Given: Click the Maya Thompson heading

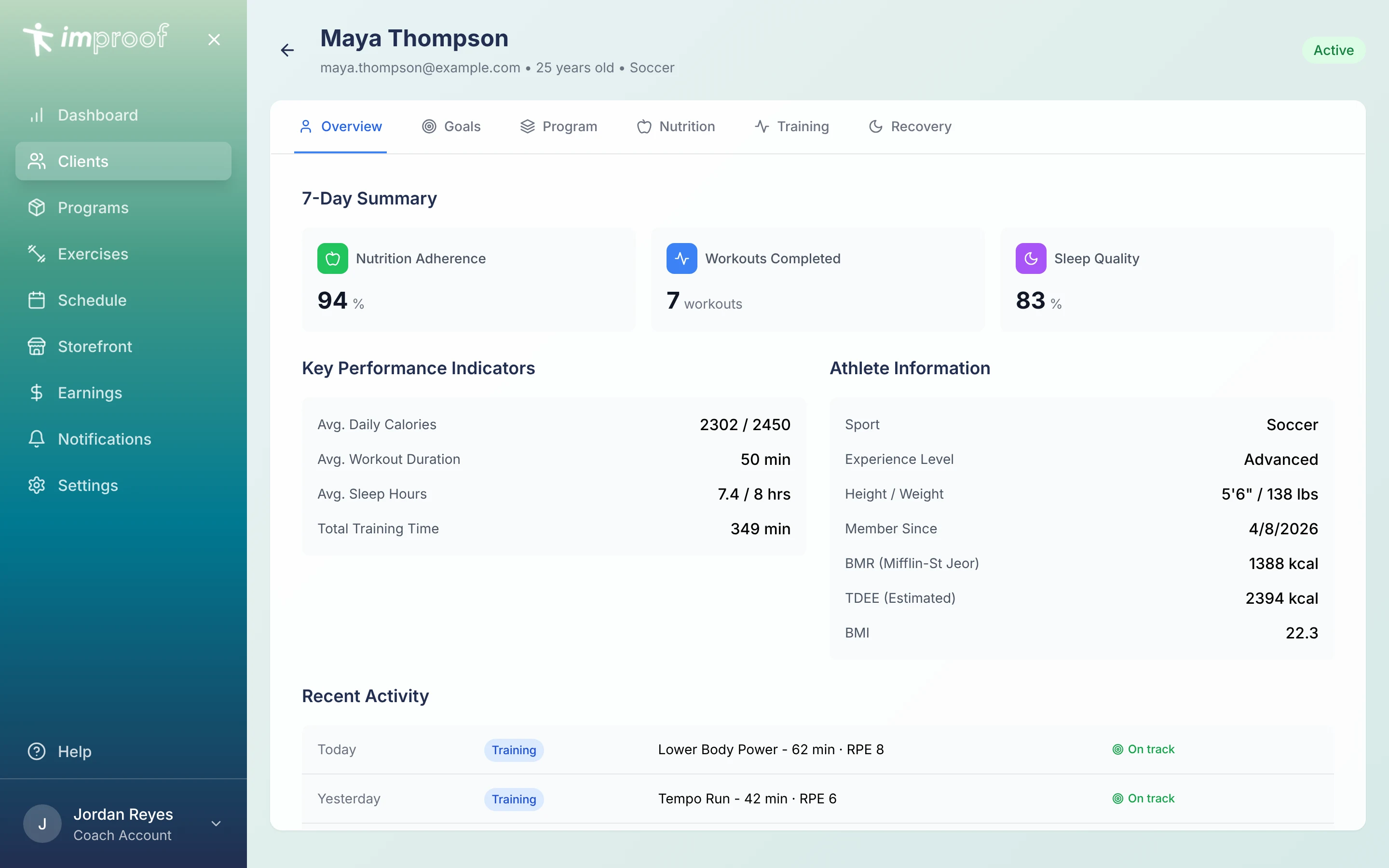Looking at the screenshot, I should coord(414,39).
